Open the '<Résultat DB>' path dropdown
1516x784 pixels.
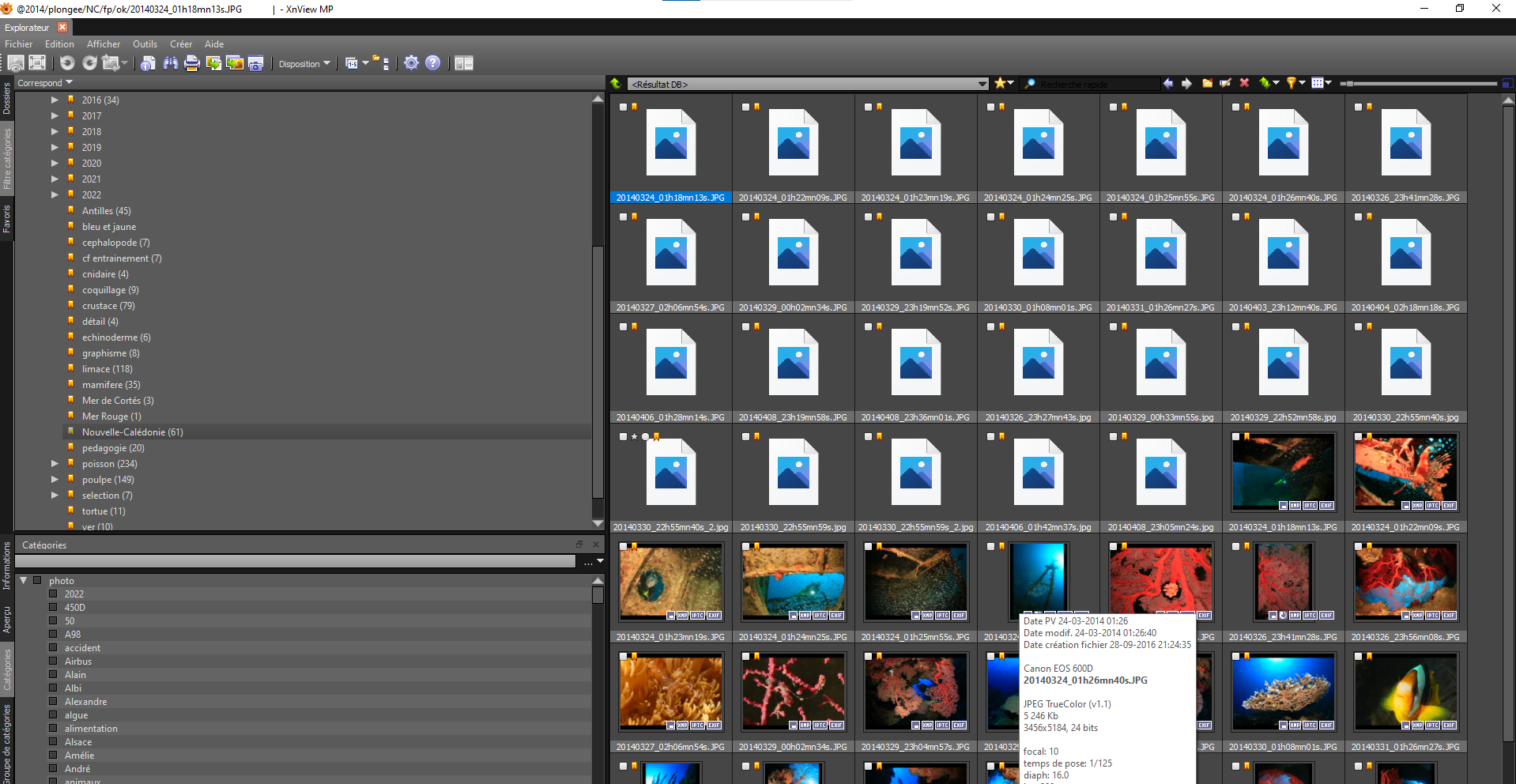982,84
